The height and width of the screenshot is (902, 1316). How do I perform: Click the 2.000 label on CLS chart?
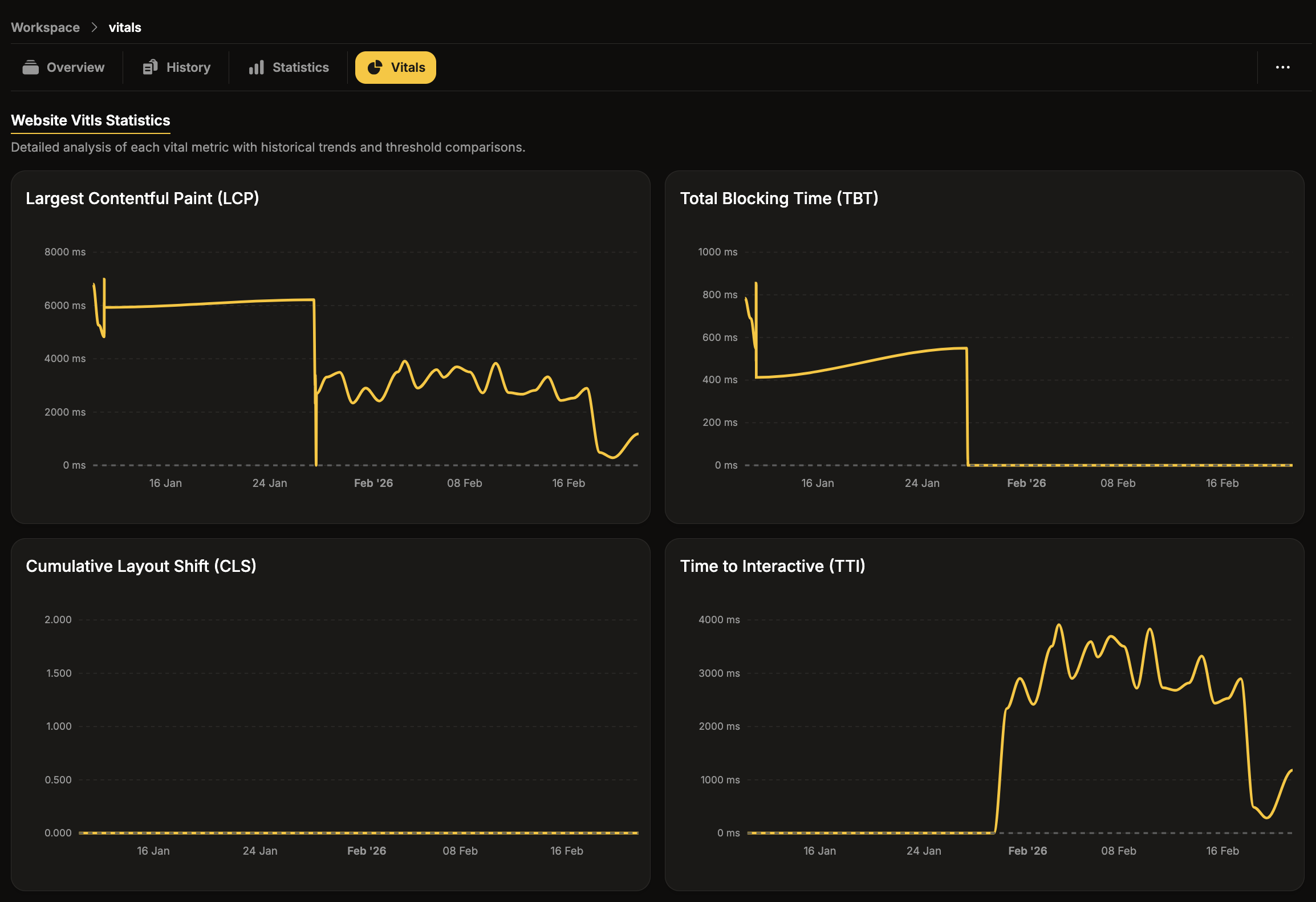pyautogui.click(x=58, y=620)
